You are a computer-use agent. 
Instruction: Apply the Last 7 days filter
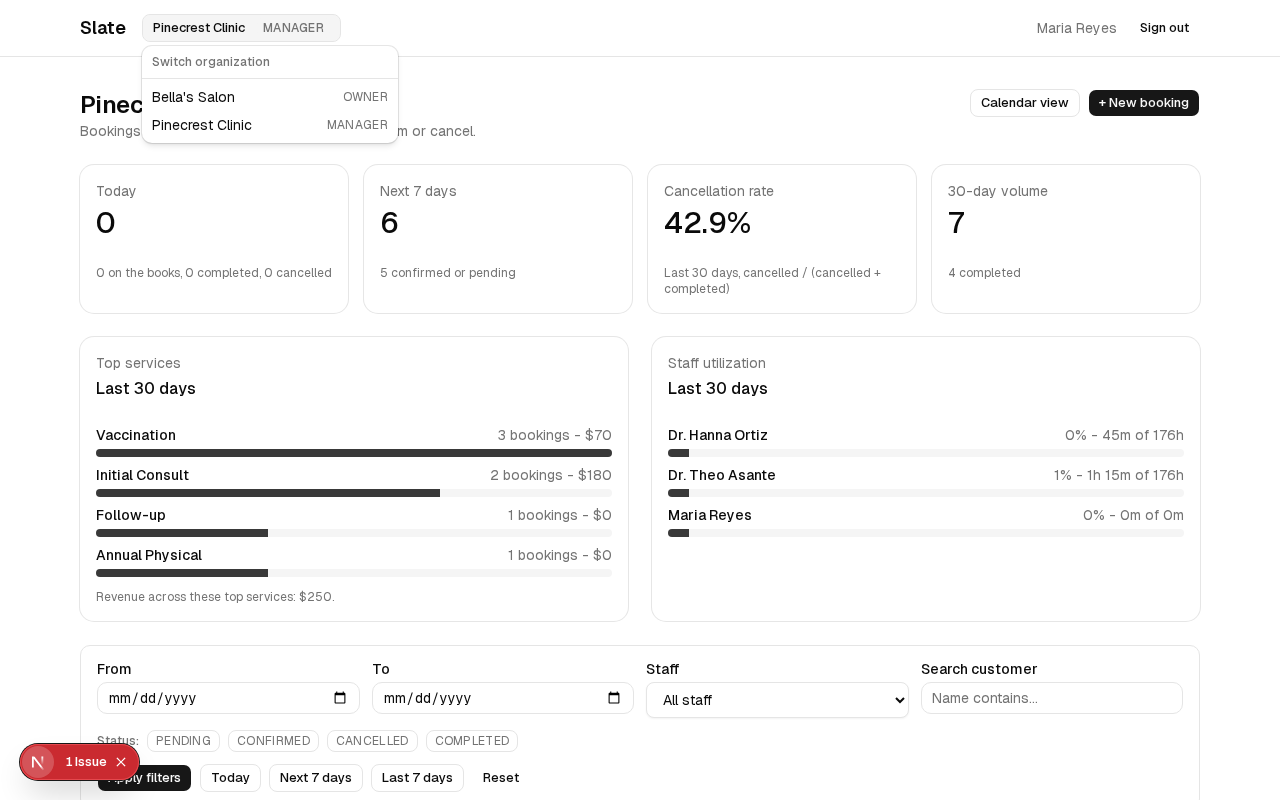pos(417,778)
